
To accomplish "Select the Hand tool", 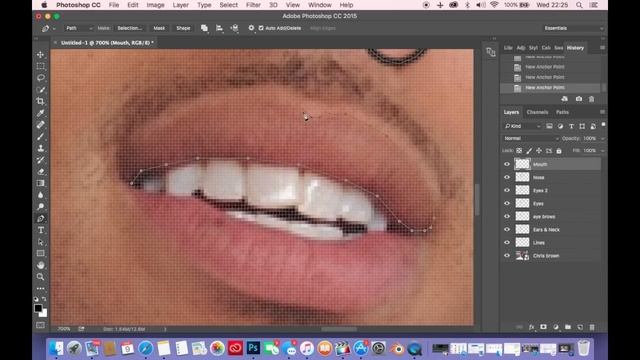I will (40, 265).
